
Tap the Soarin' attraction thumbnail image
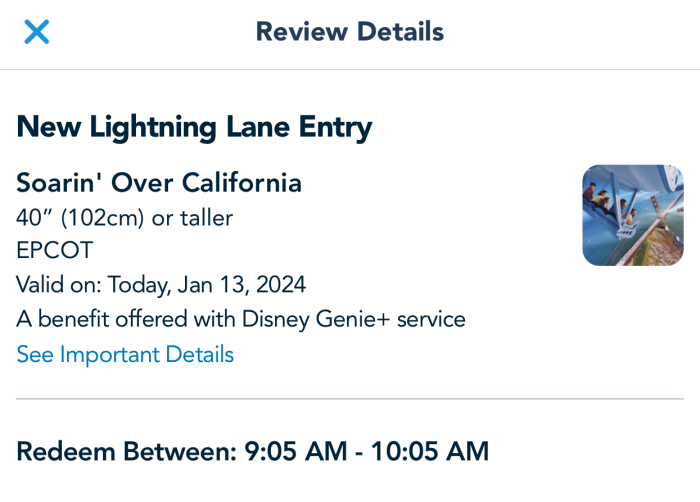coord(633,215)
